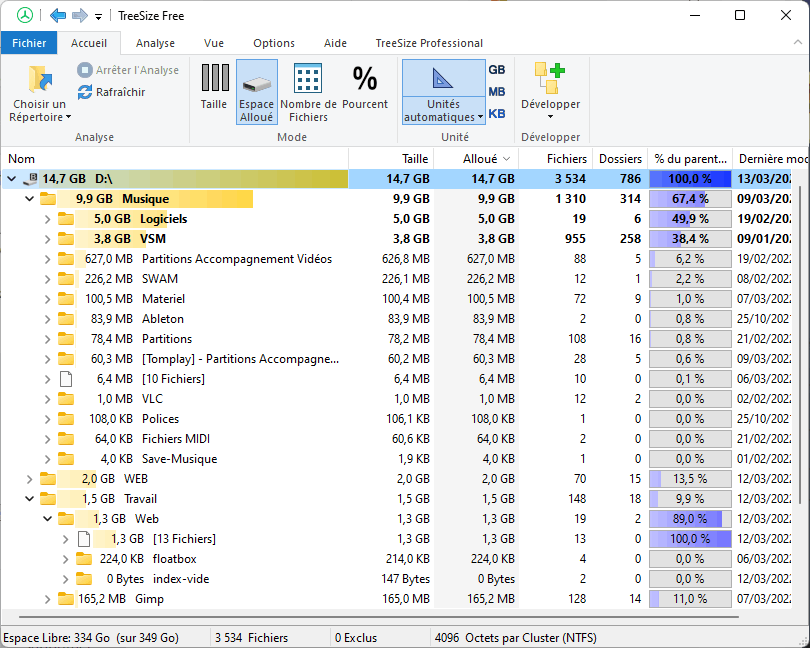Open the Fichier menu
Screen dimensions: 810x648
pyautogui.click(x=29, y=43)
